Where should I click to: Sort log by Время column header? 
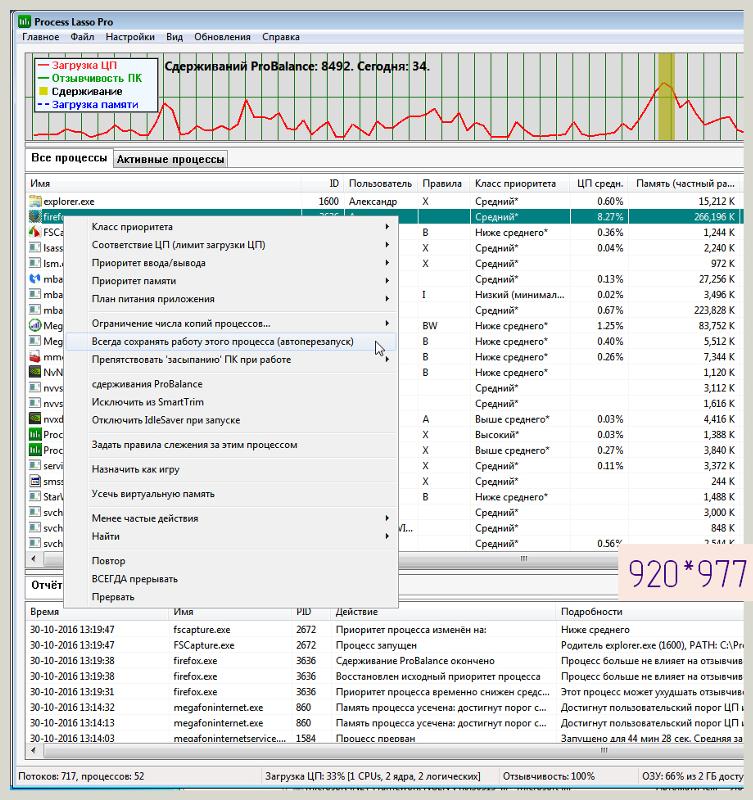97,611
